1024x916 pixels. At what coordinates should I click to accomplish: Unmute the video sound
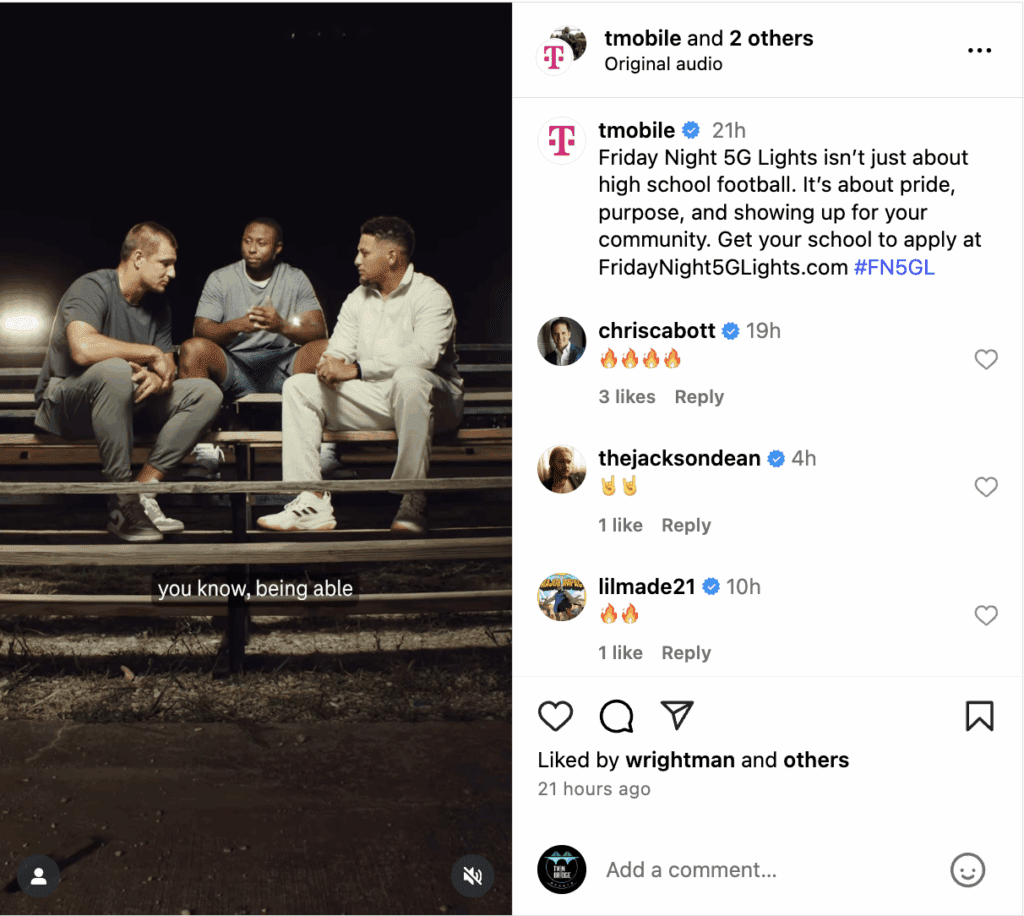tap(473, 877)
